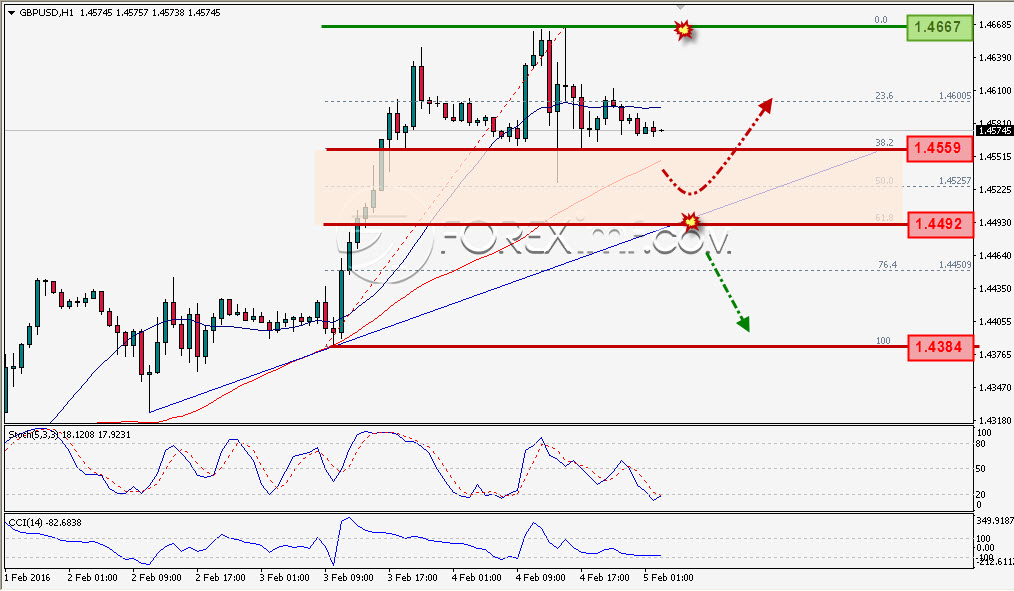Image resolution: width=1014 pixels, height=591 pixels.
Task: Click the 1.44055 price scale value
Action: [995, 321]
